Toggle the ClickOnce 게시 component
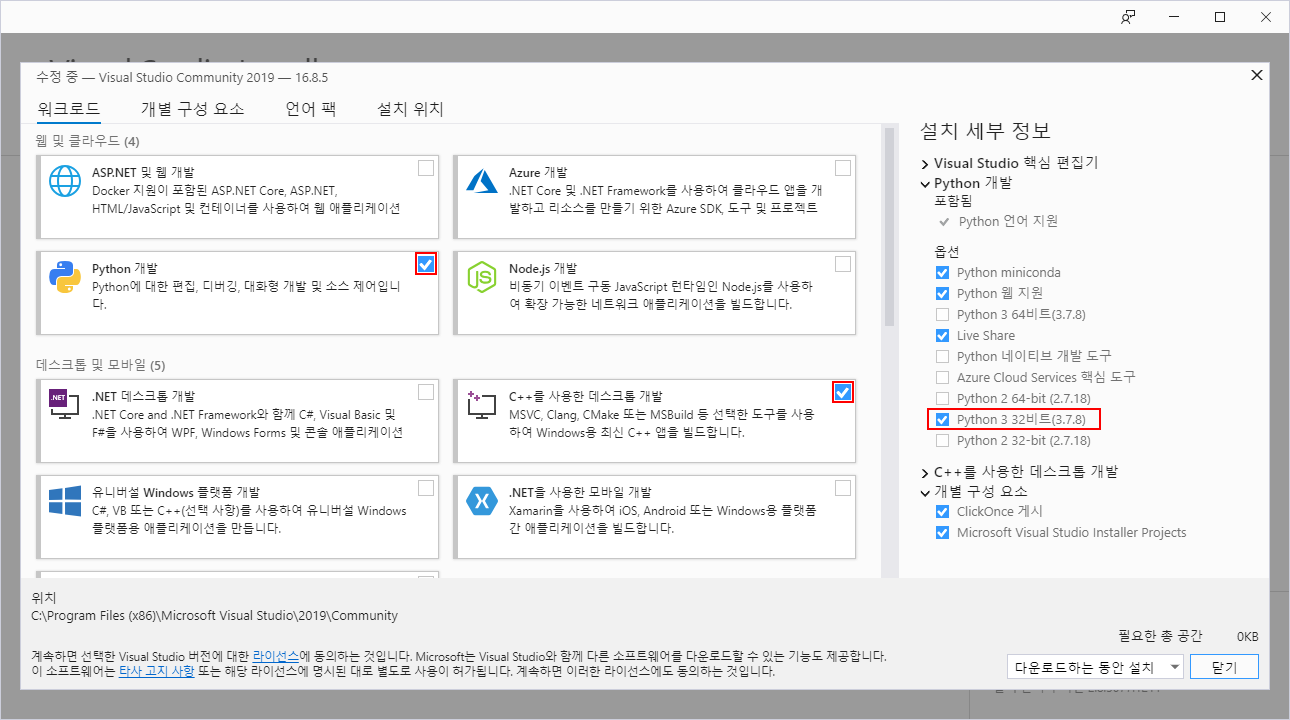Screen dimensions: 1290x720 pyautogui.click(x=942, y=511)
